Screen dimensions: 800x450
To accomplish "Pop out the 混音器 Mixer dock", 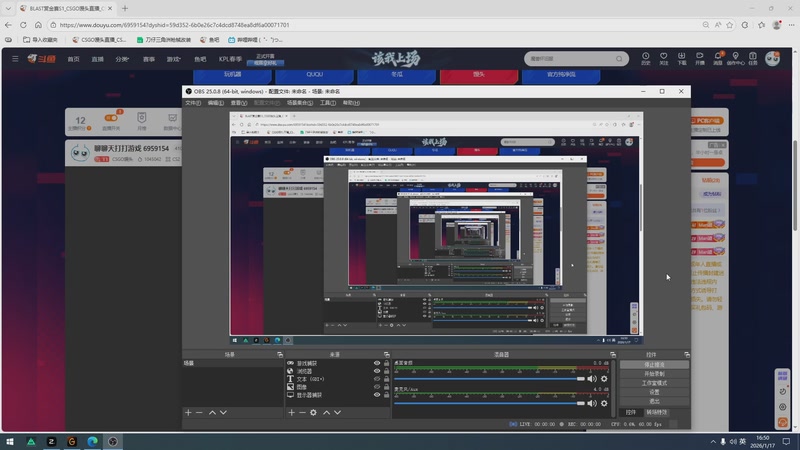I will click(x=613, y=355).
